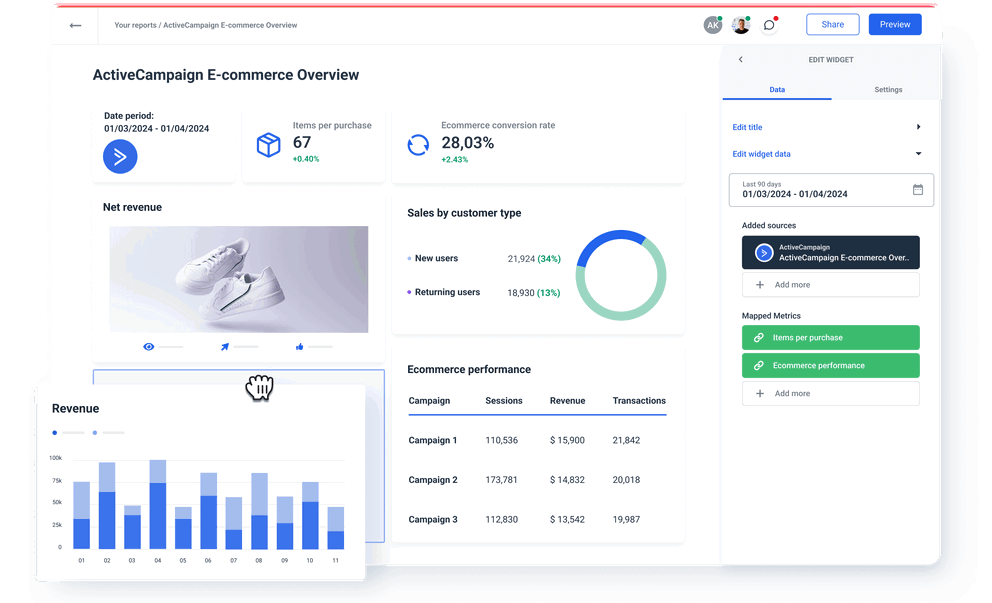Open the Data tab in Edit Widget
This screenshot has height=603, width=992.
777,89
